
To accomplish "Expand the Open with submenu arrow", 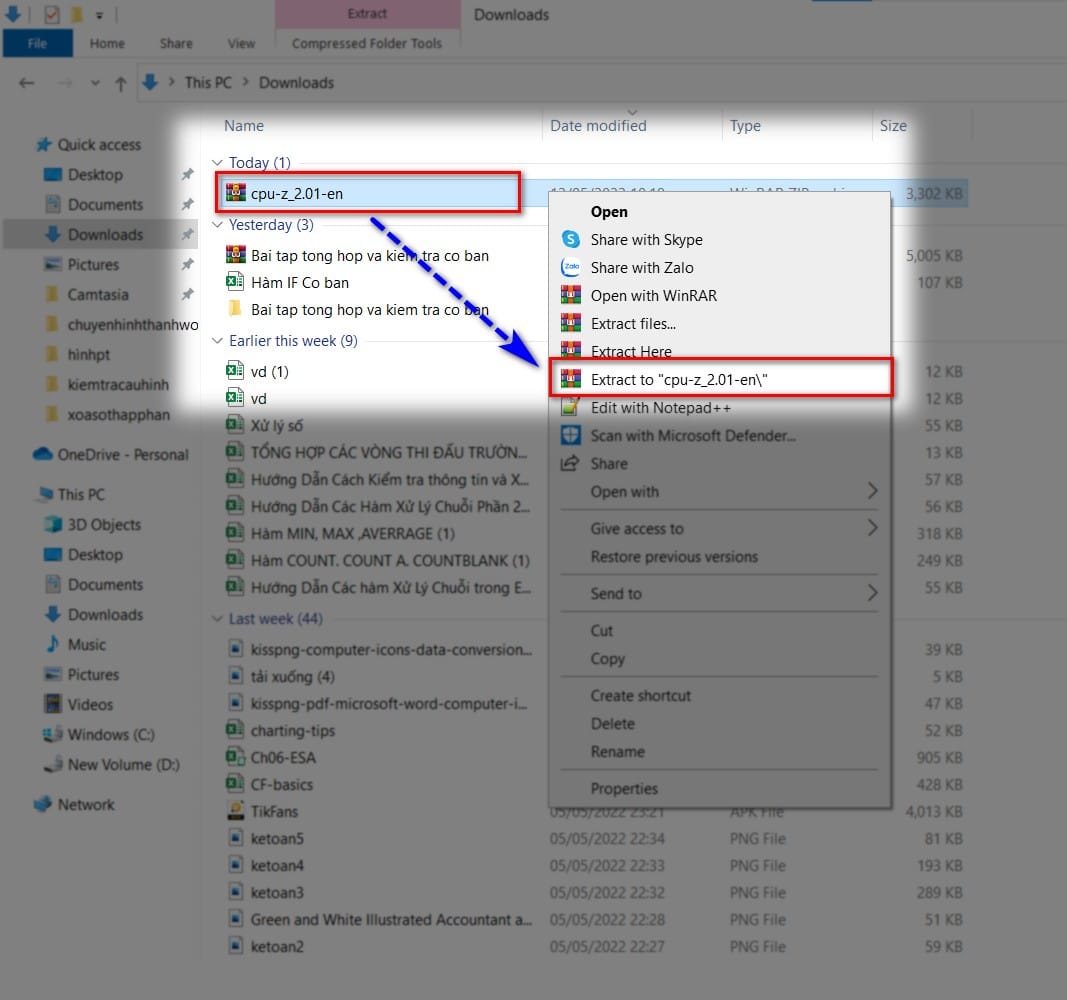I will pos(872,491).
